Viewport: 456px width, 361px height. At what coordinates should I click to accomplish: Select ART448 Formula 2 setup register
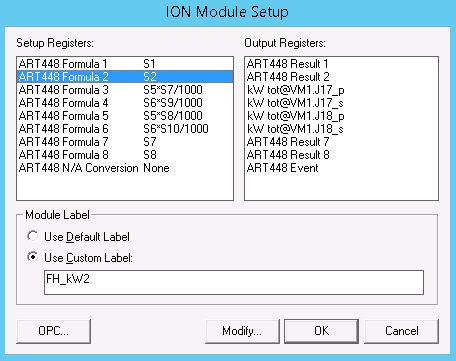click(x=125, y=77)
